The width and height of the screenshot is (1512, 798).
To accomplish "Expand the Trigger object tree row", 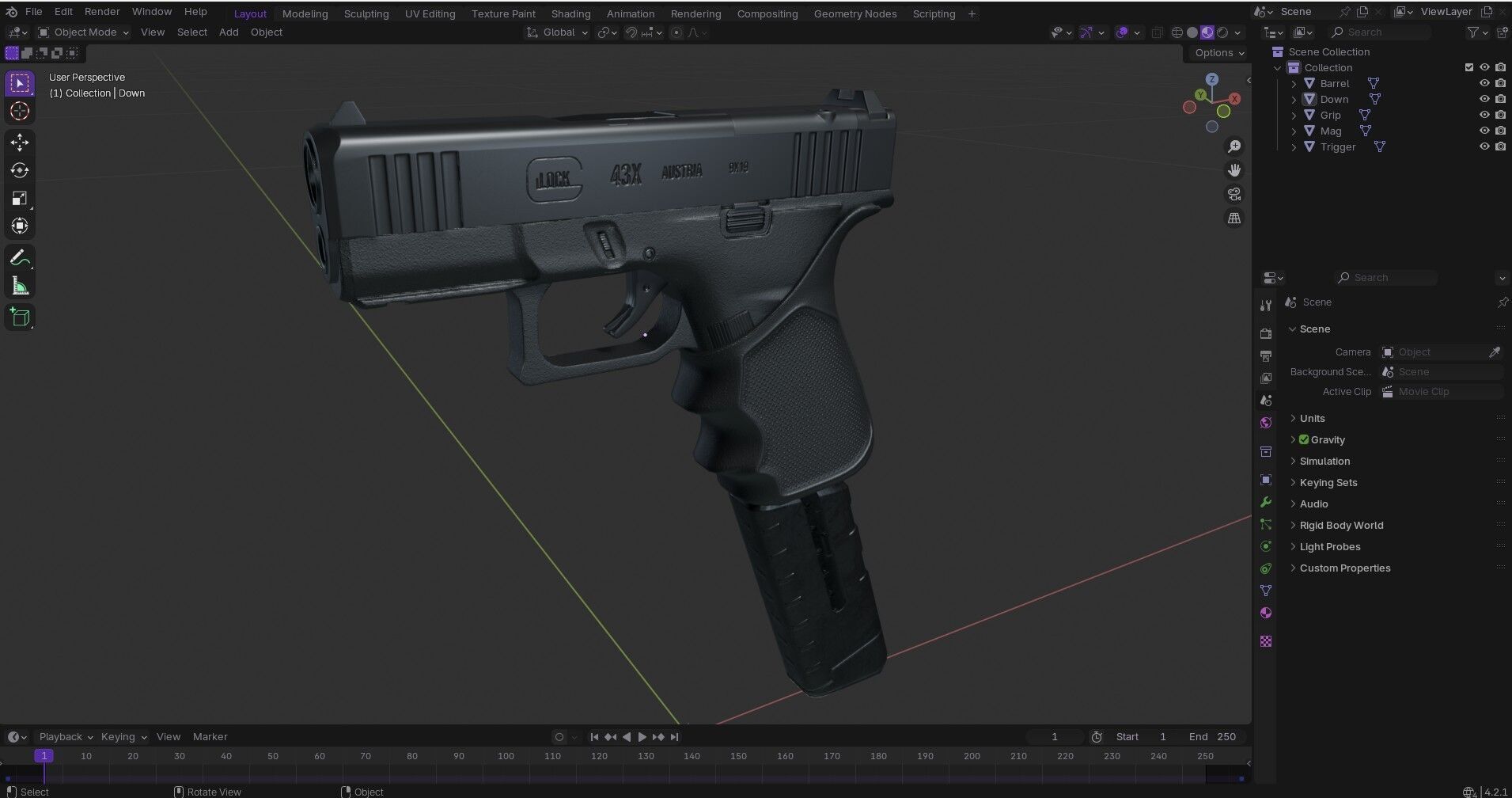I will point(1294,146).
